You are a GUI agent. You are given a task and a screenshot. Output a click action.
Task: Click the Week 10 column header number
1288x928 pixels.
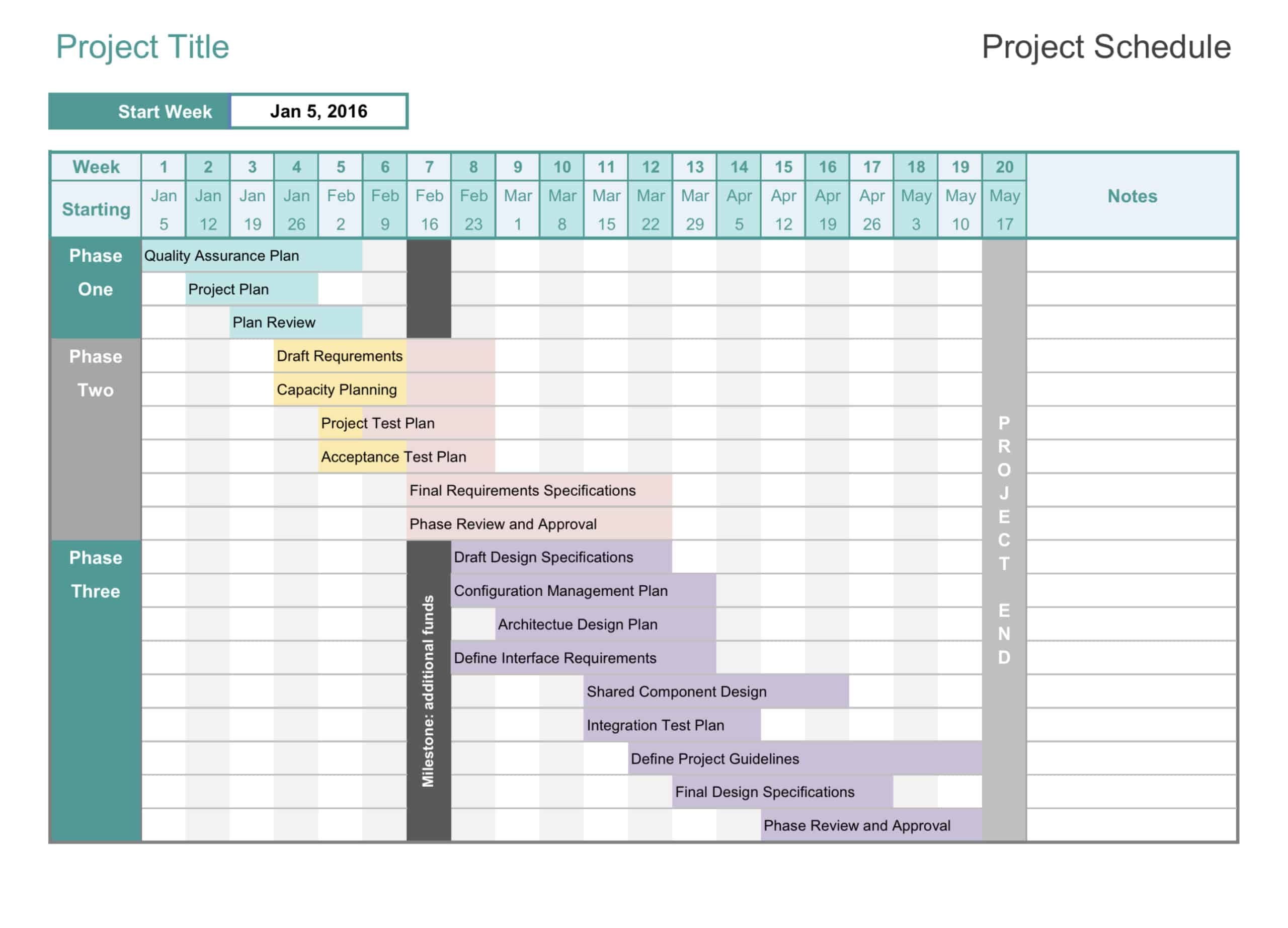pos(561,167)
